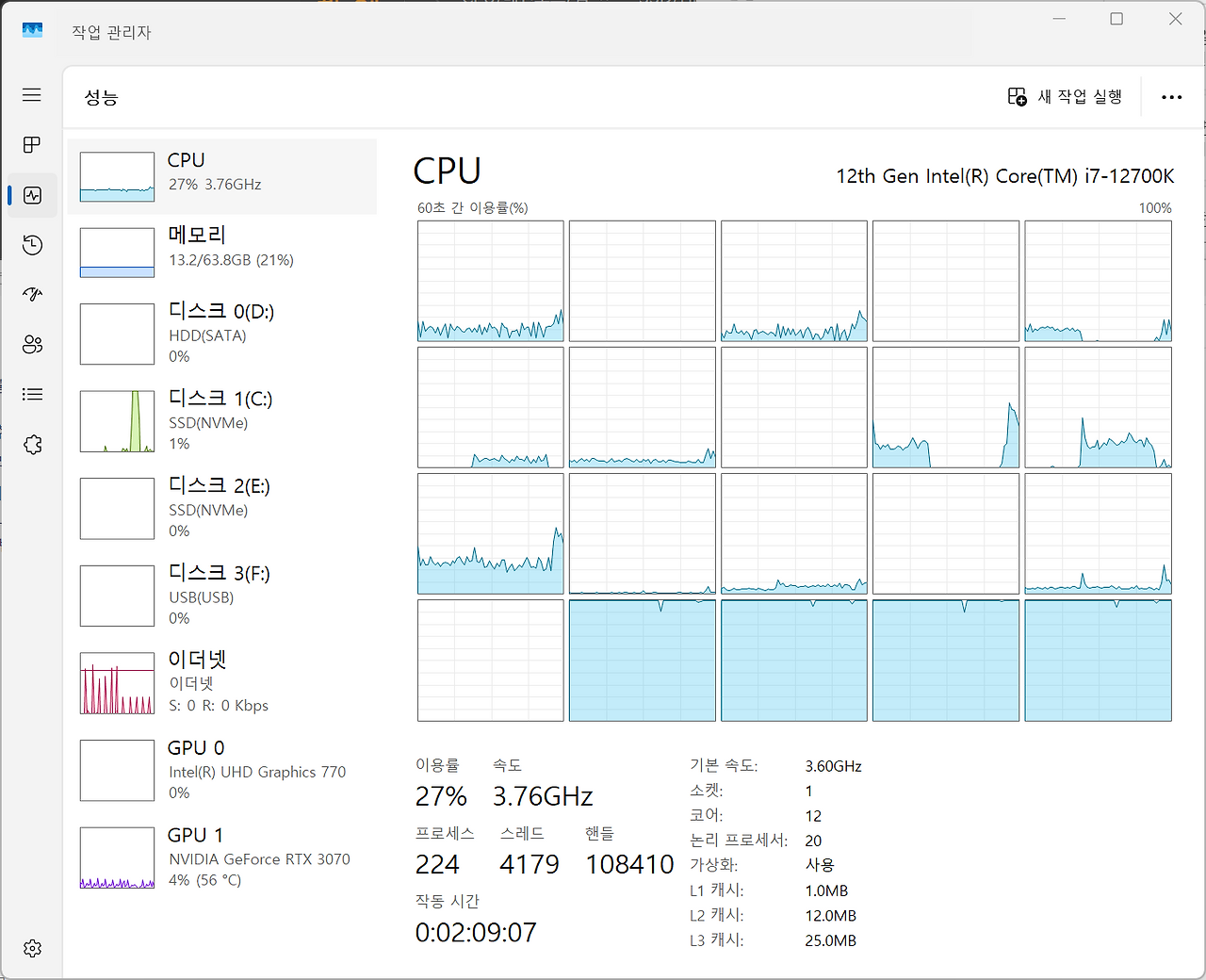Show 디스크 0(D:) HDD performance

(222, 334)
